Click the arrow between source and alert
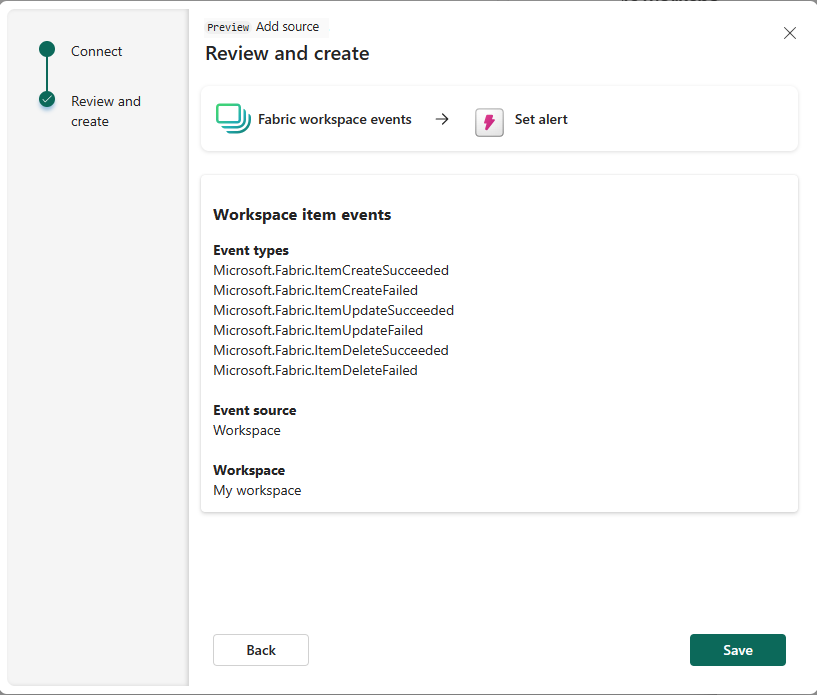 [442, 119]
